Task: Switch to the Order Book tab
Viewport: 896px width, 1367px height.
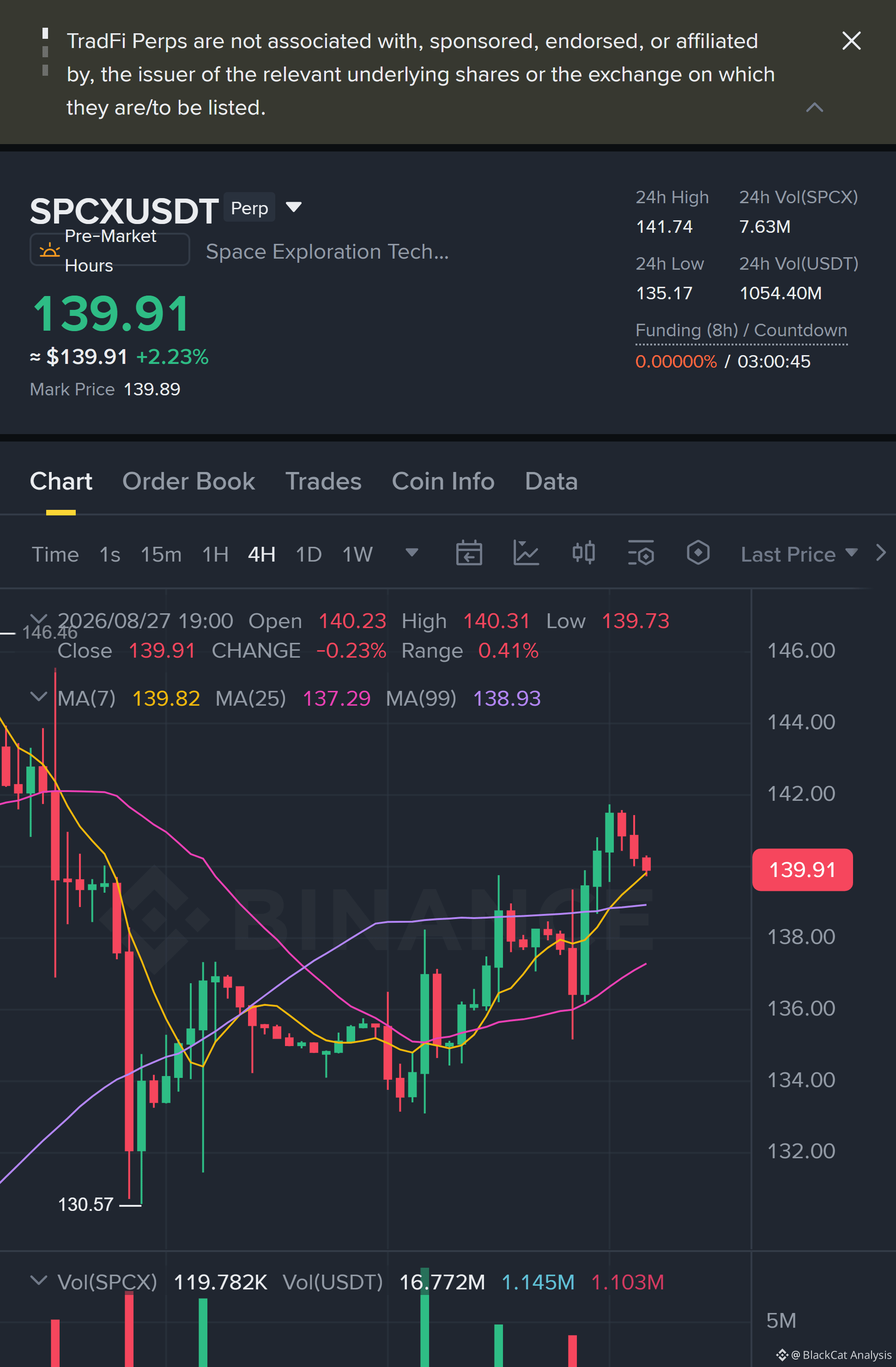Action: (188, 481)
